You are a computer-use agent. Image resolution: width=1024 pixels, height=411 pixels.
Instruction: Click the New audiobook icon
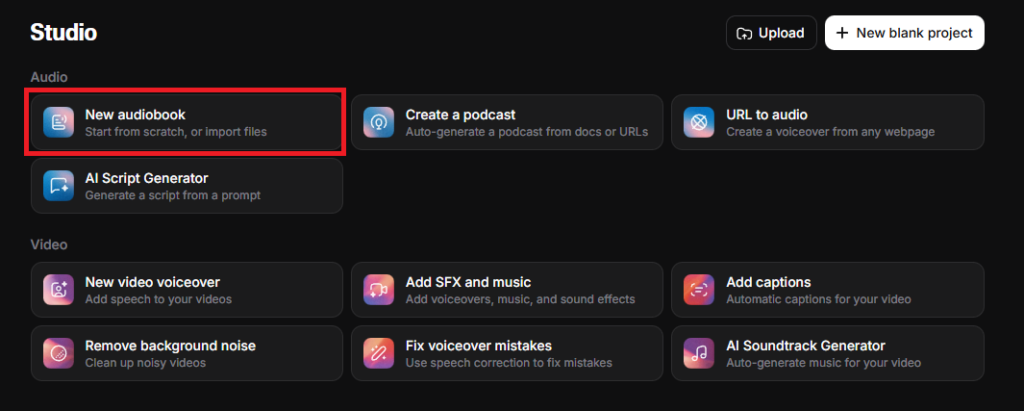click(59, 123)
